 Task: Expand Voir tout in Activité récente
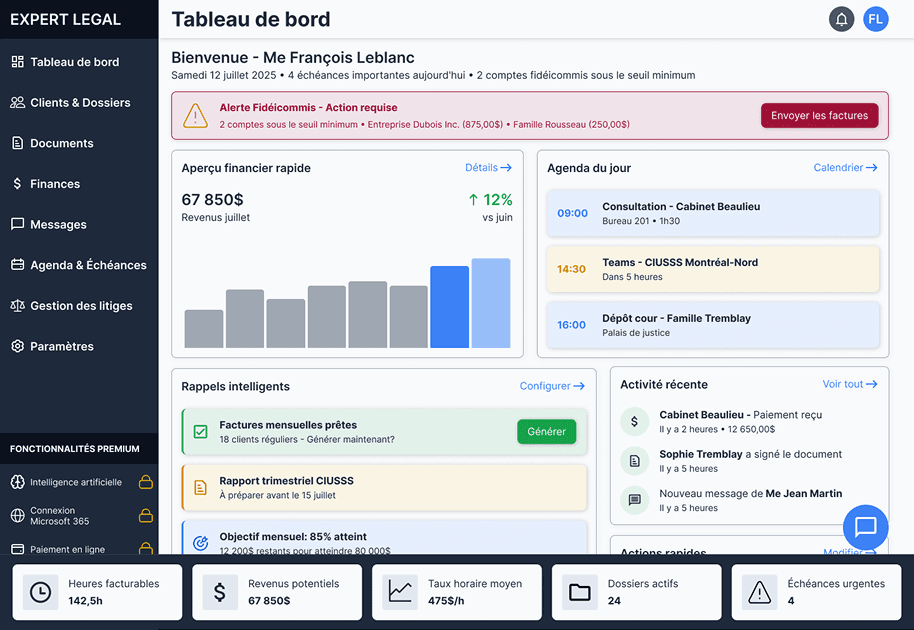click(849, 384)
